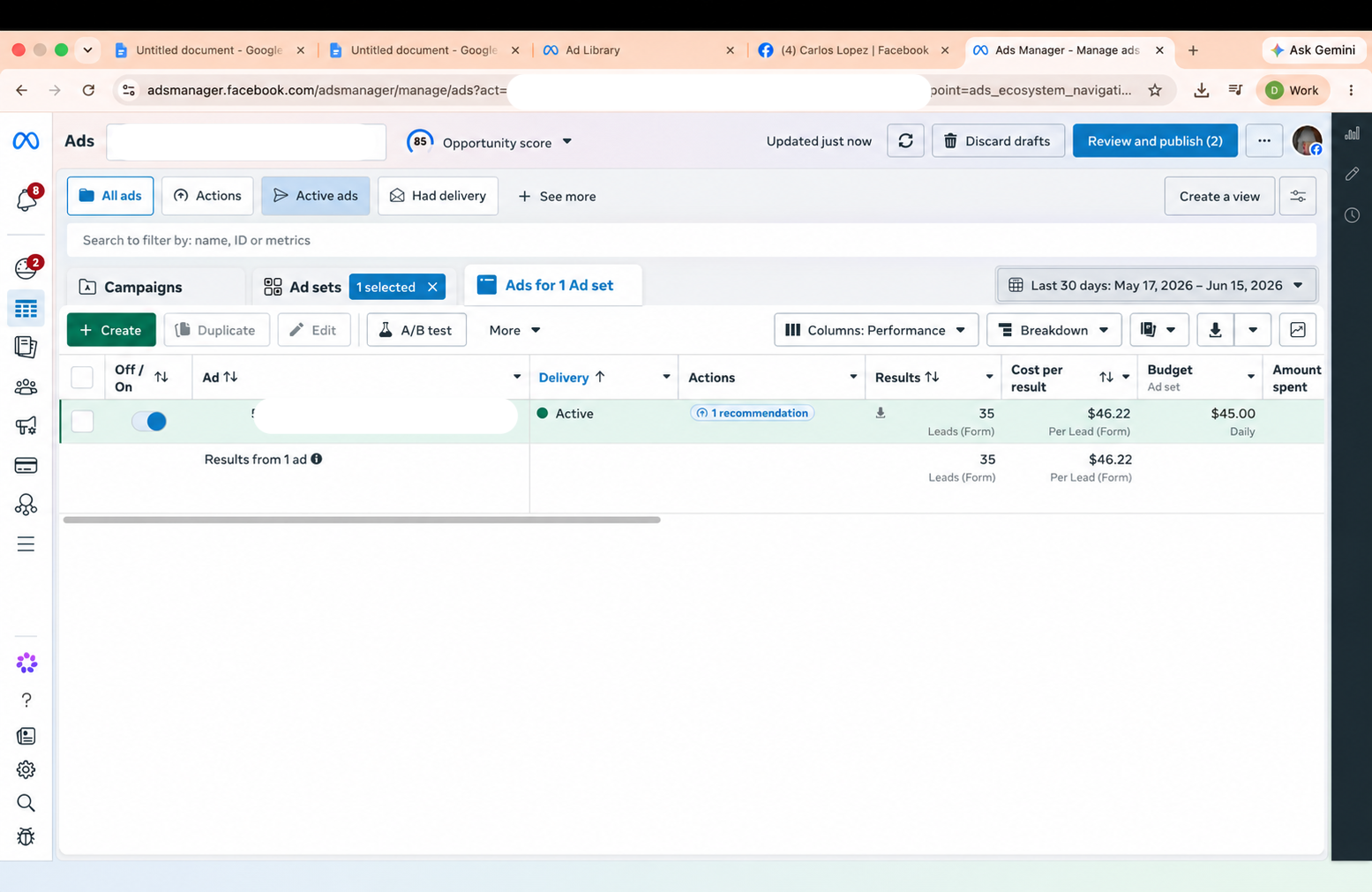Screen dimensions: 1372x892
Task: Open the 1 recommendation link
Action: pos(752,413)
